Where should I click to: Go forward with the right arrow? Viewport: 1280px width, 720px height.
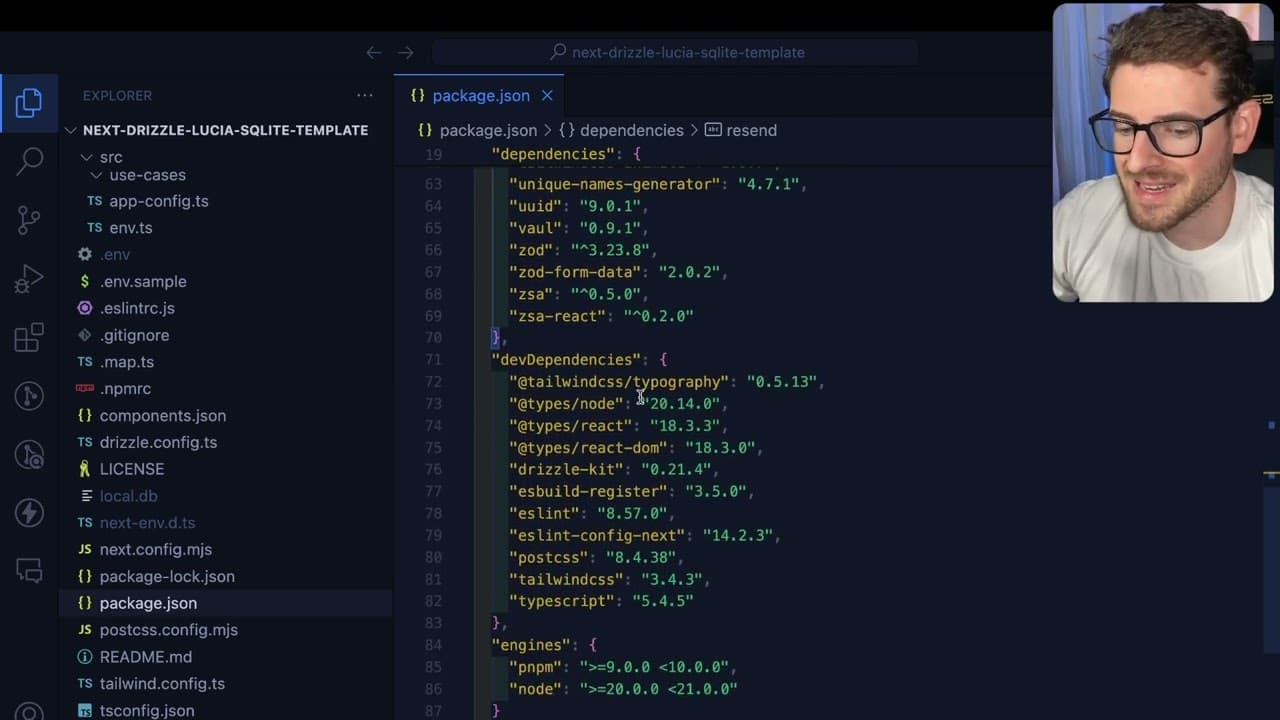406,52
